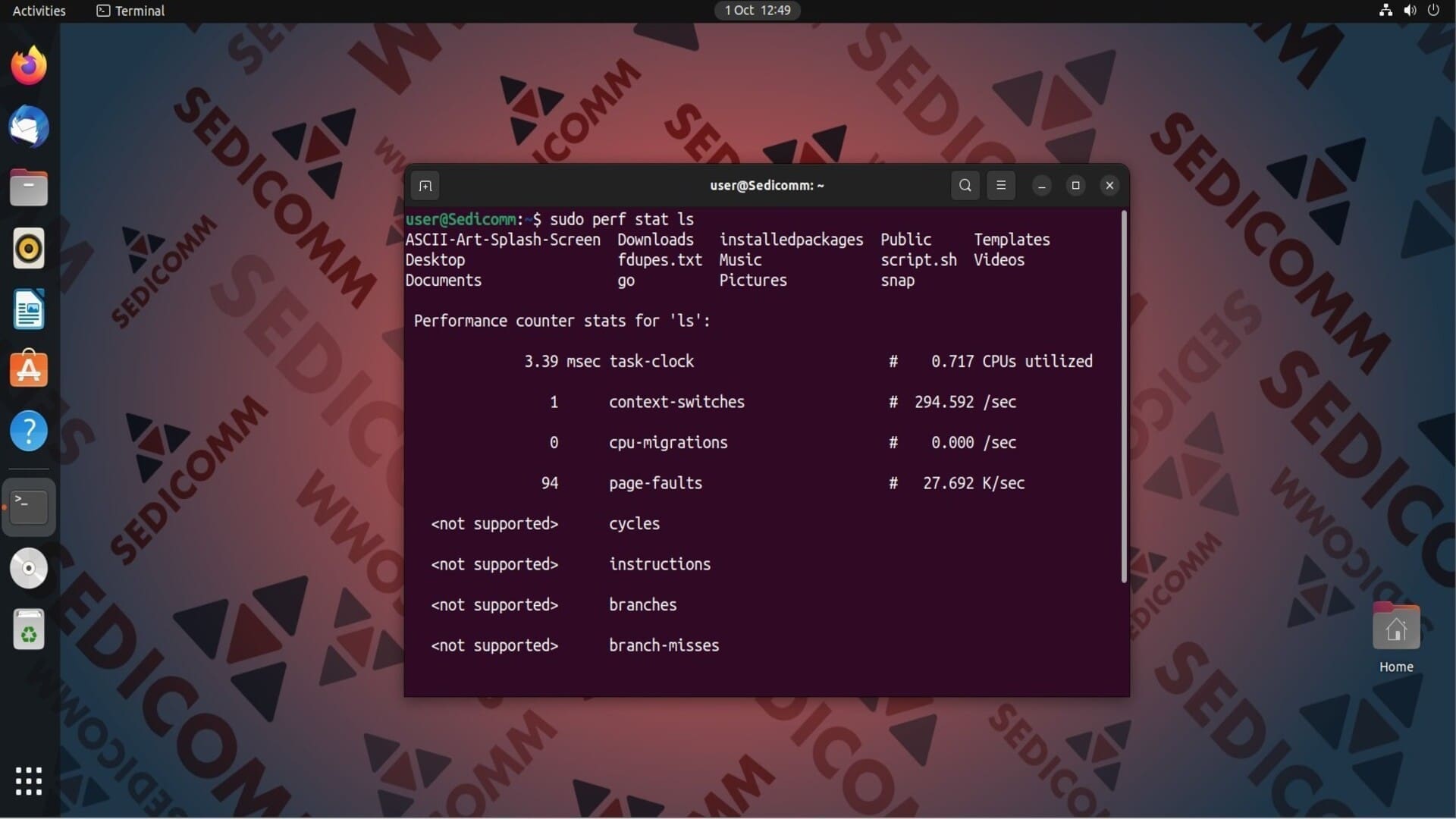Viewport: 1456px width, 819px height.
Task: Open search in the terminal header
Action: [x=965, y=186]
